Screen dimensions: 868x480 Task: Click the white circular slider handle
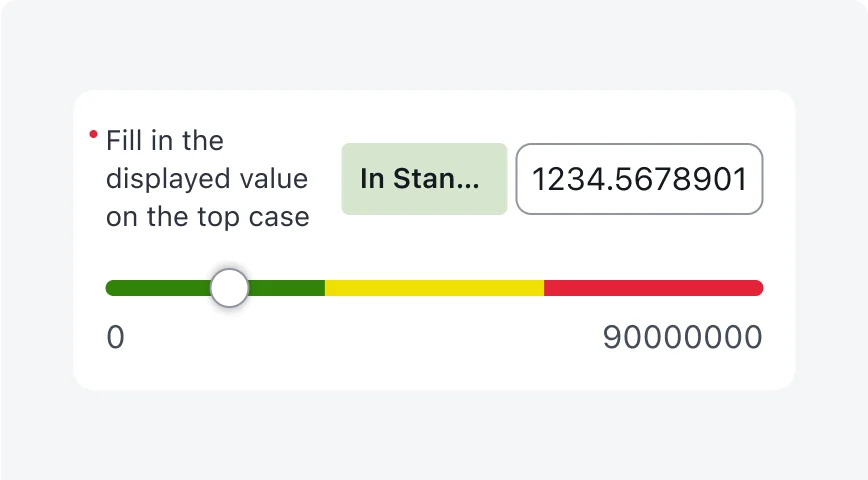pos(230,288)
